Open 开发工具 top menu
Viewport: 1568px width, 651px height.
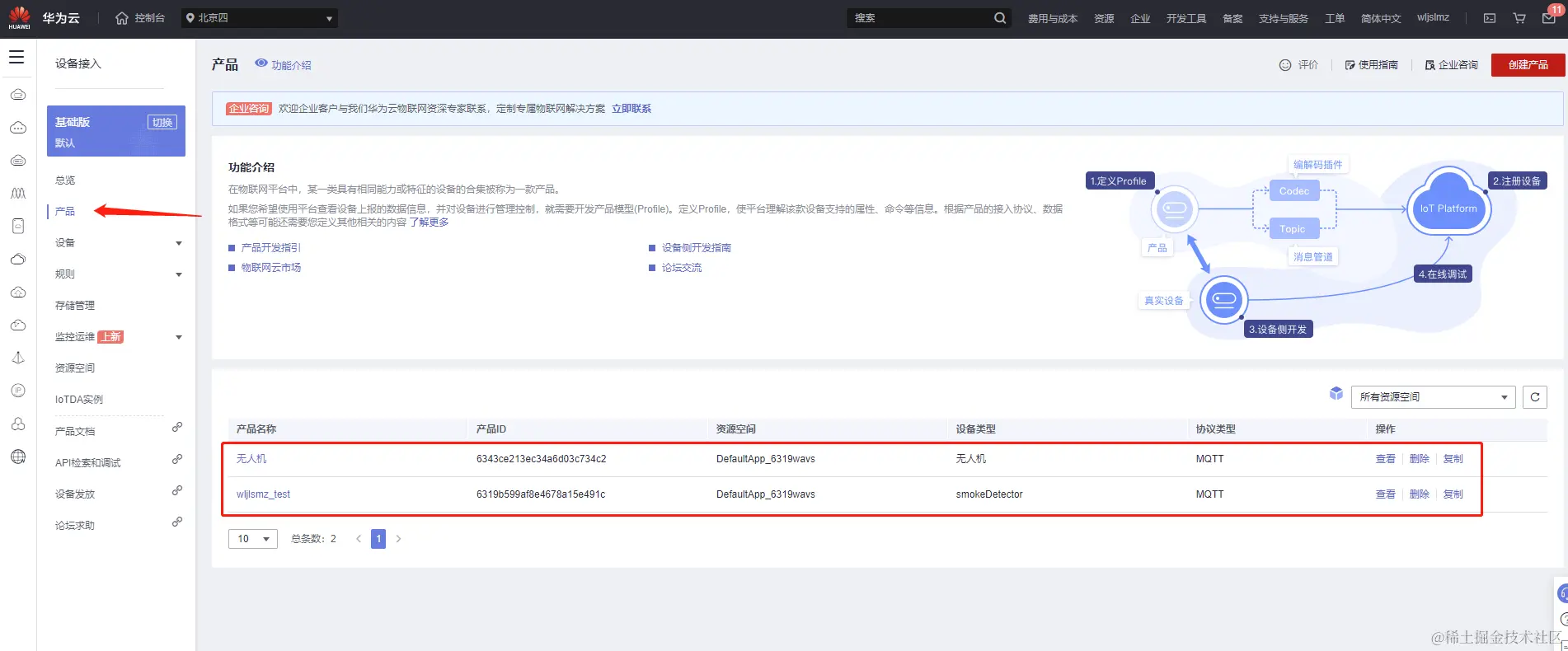tap(1186, 18)
